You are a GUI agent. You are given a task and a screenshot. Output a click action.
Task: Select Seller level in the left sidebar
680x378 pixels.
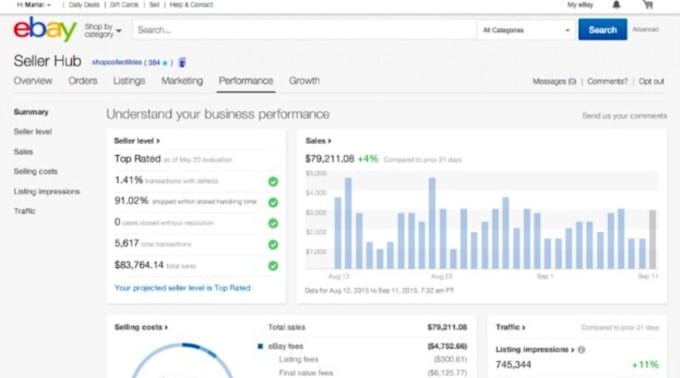coord(33,132)
